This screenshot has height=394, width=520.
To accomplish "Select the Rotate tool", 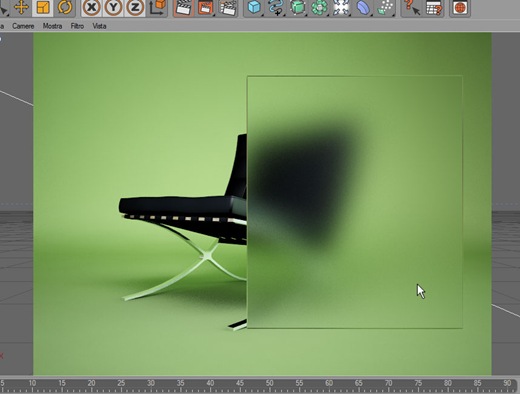I will (65, 7).
